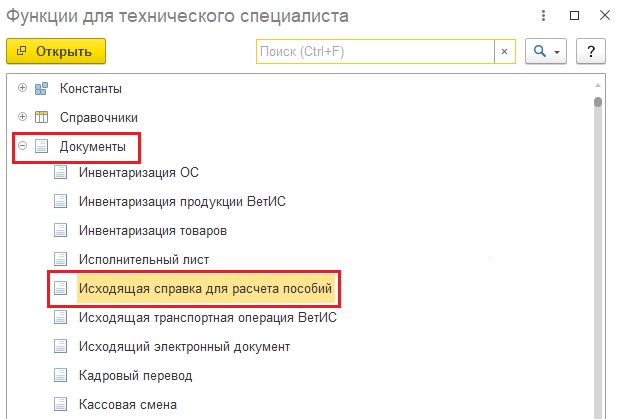Click the Исполнительный лист document icon

pos(61,259)
